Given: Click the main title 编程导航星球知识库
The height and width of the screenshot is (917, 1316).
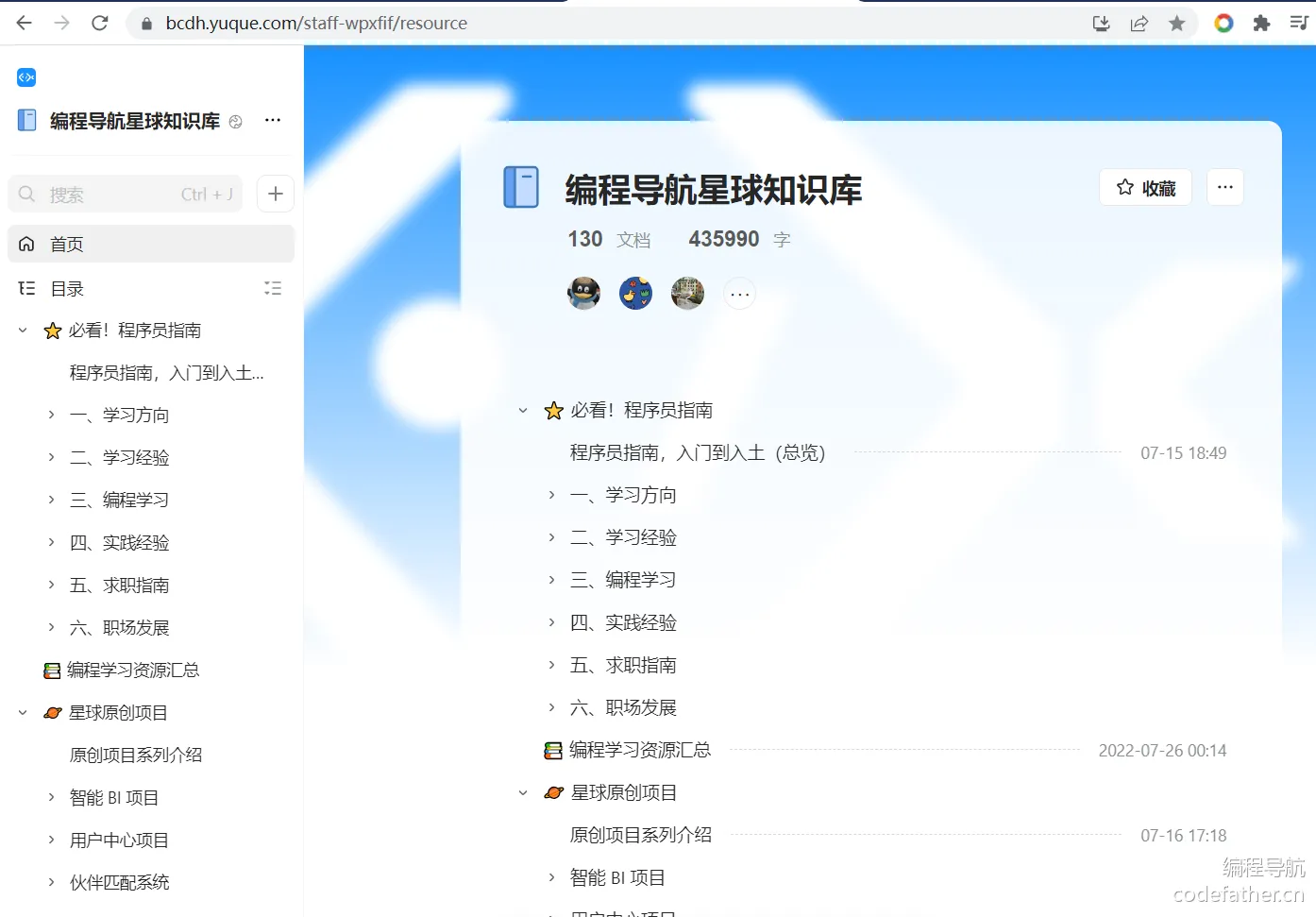Looking at the screenshot, I should click(714, 190).
